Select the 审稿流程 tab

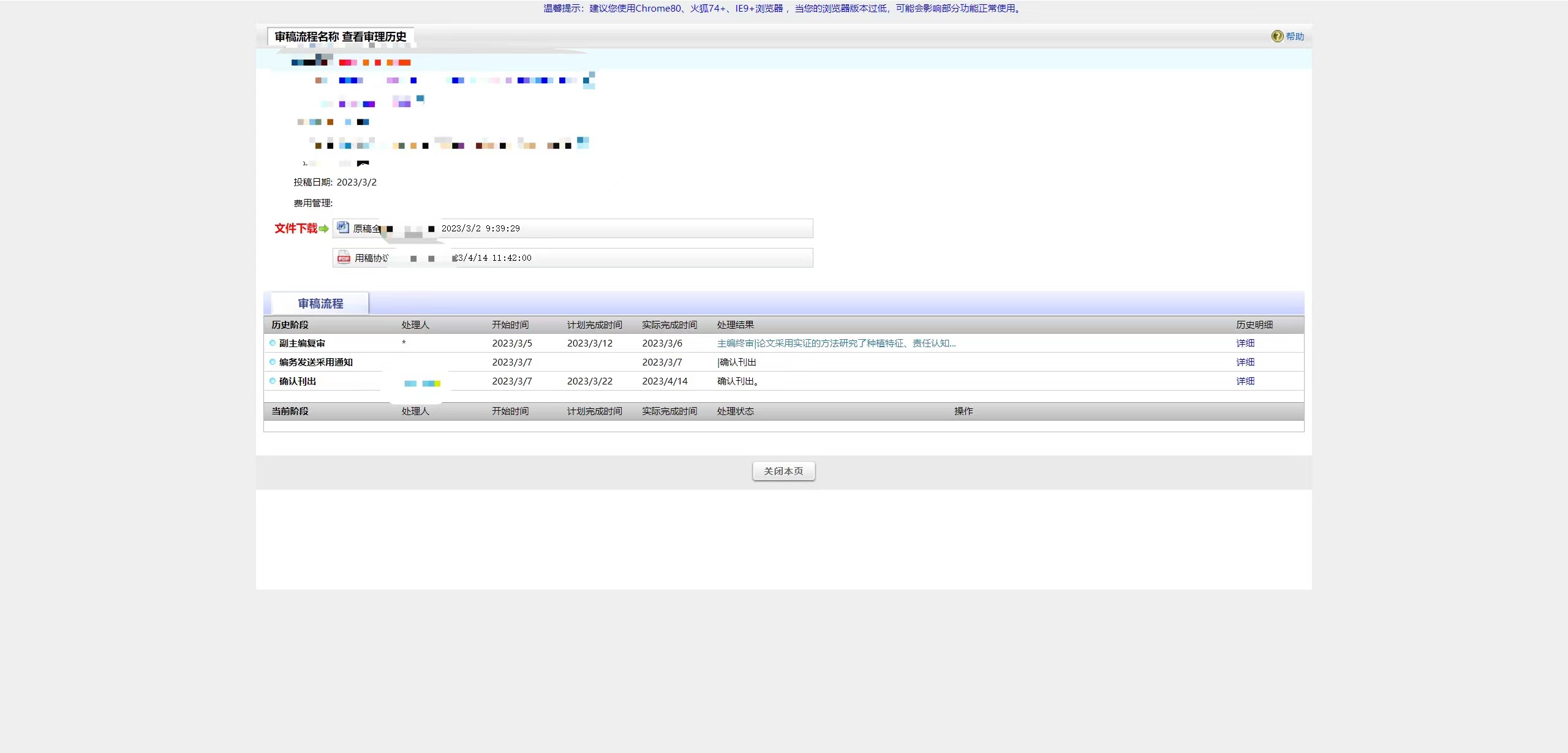click(320, 304)
